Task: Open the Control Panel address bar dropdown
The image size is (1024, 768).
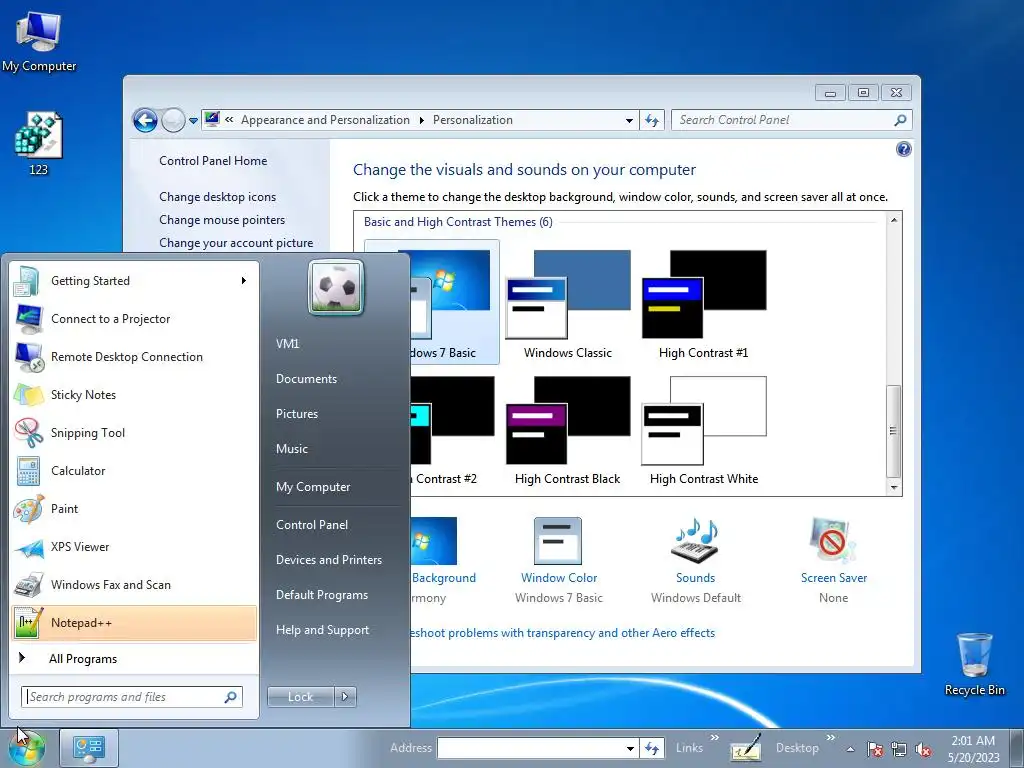Action: tap(629, 120)
